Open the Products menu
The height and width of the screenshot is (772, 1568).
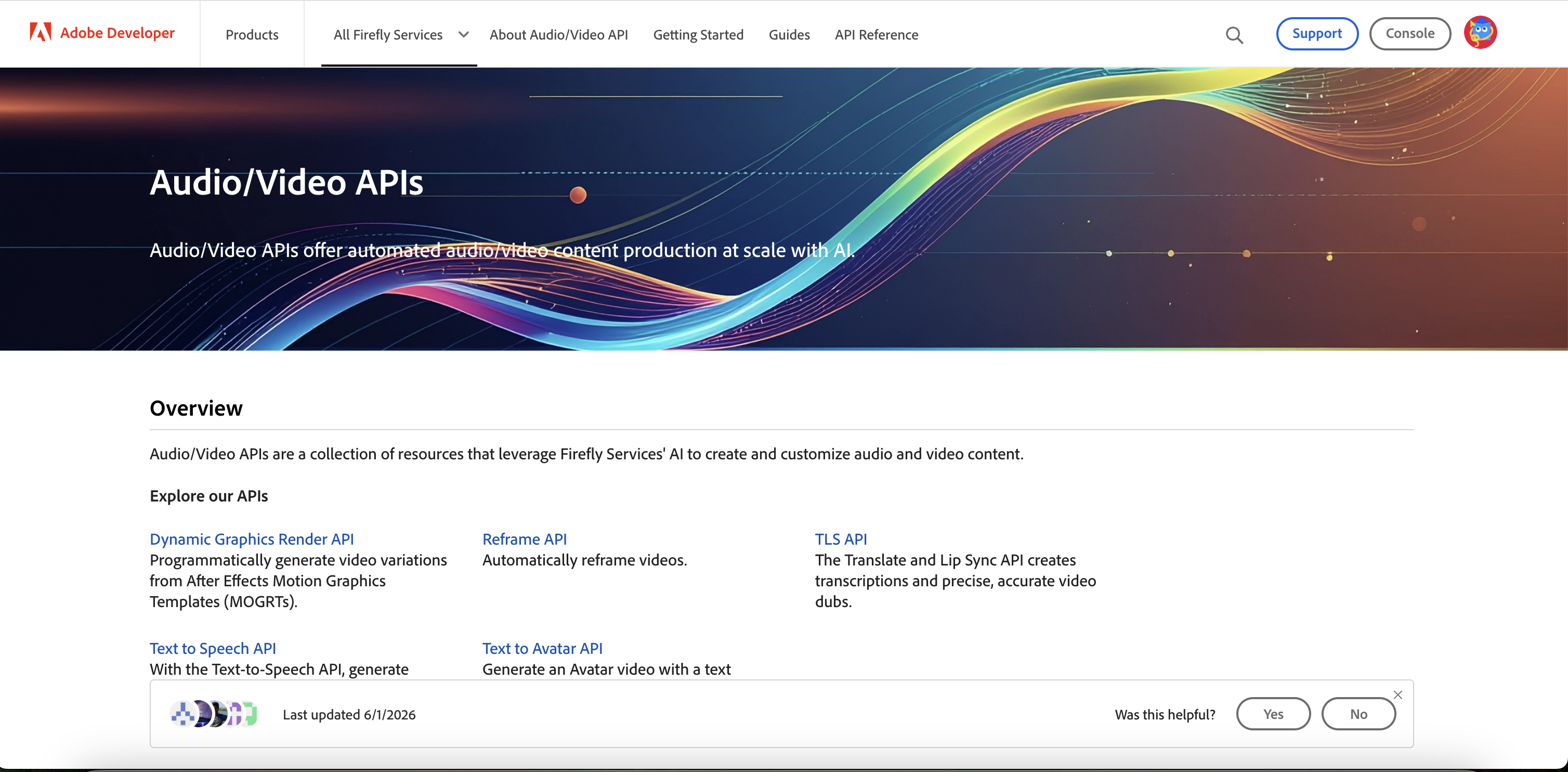pyautogui.click(x=252, y=35)
